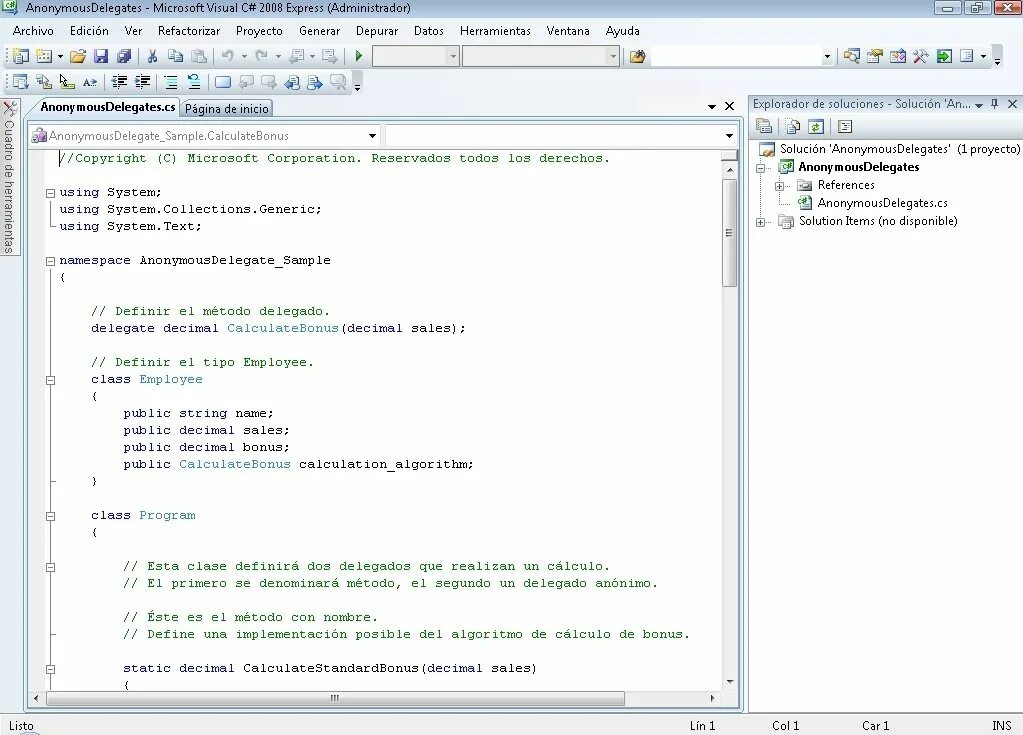Click the Properties icon in Solution Explorer
This screenshot has width=1023, height=735.
point(764,127)
